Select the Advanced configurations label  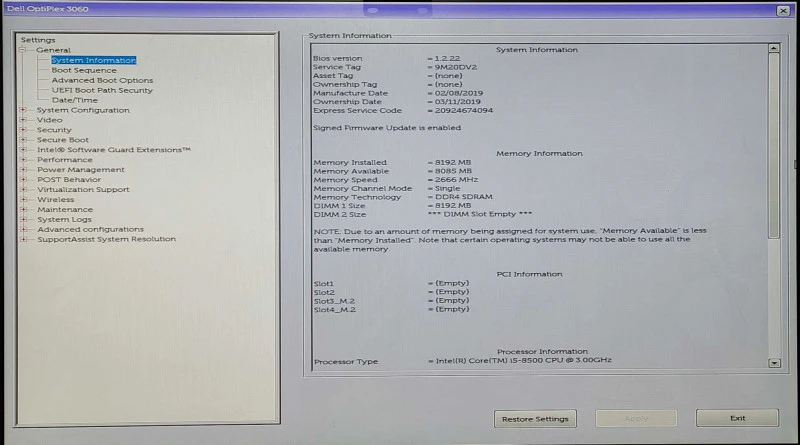[x=90, y=229]
